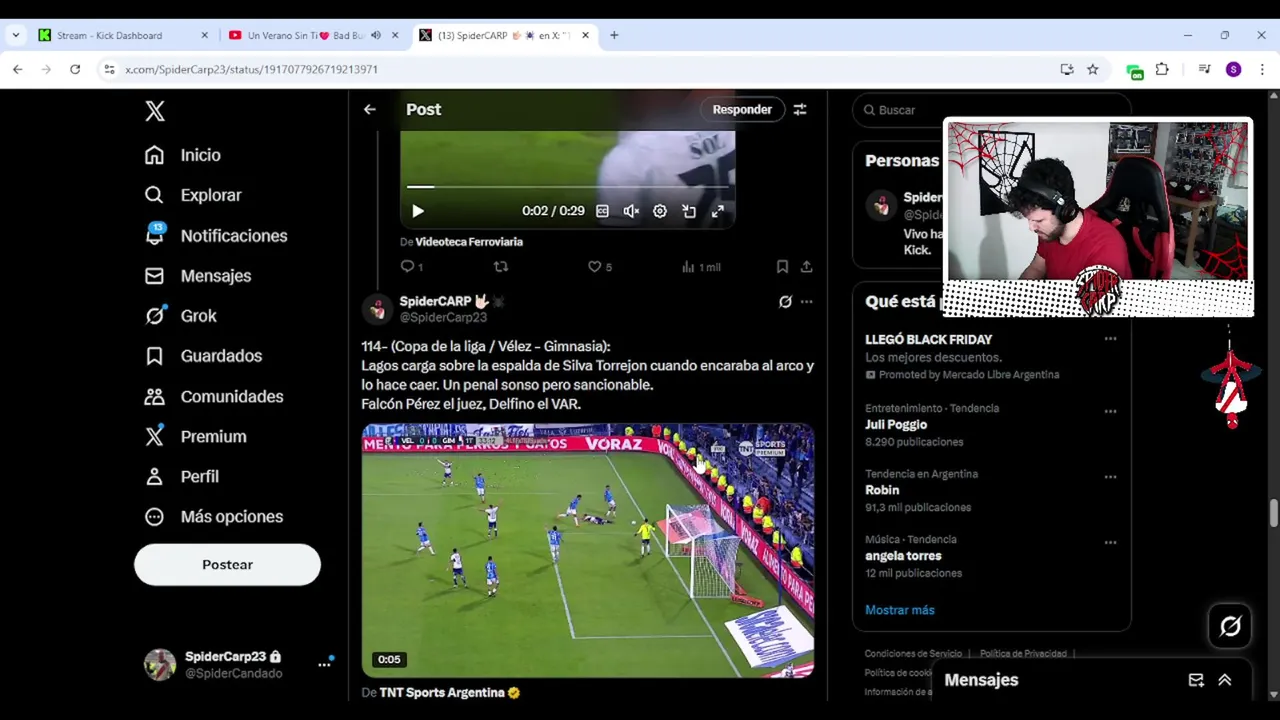
Task: Toggle captions on the video player
Action: click(602, 211)
